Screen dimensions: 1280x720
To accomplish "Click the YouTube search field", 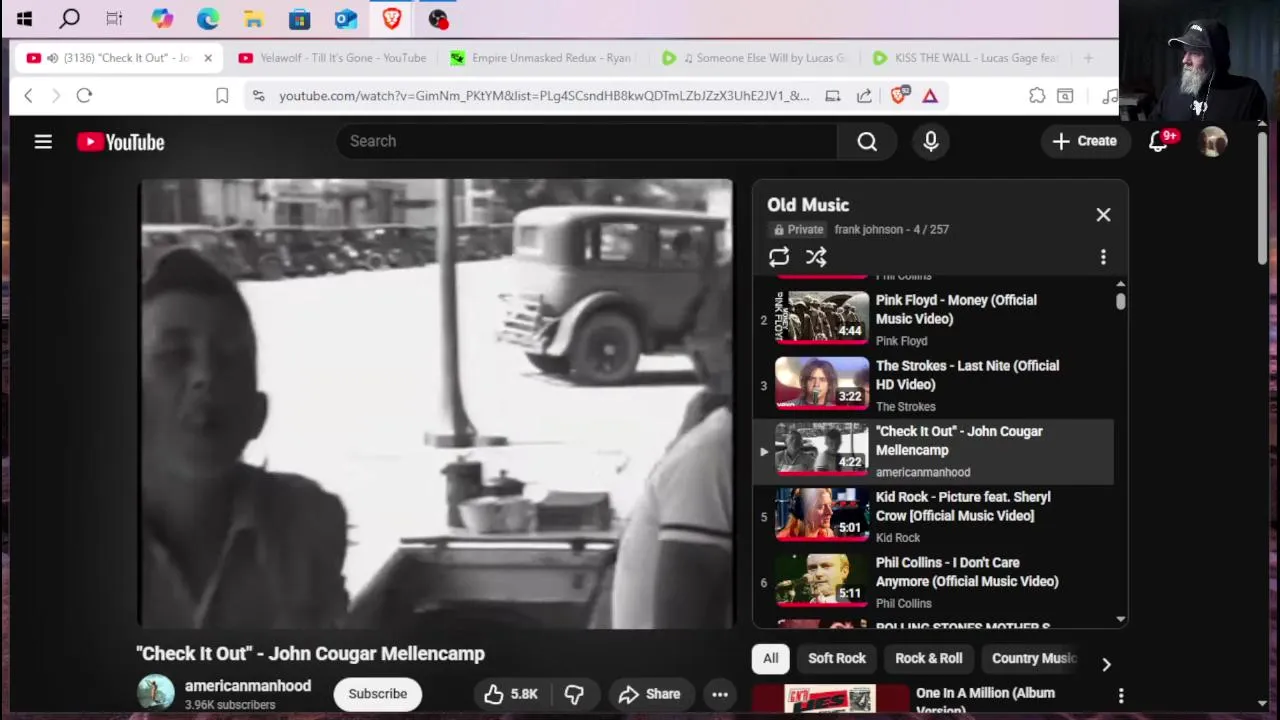I will coord(586,141).
